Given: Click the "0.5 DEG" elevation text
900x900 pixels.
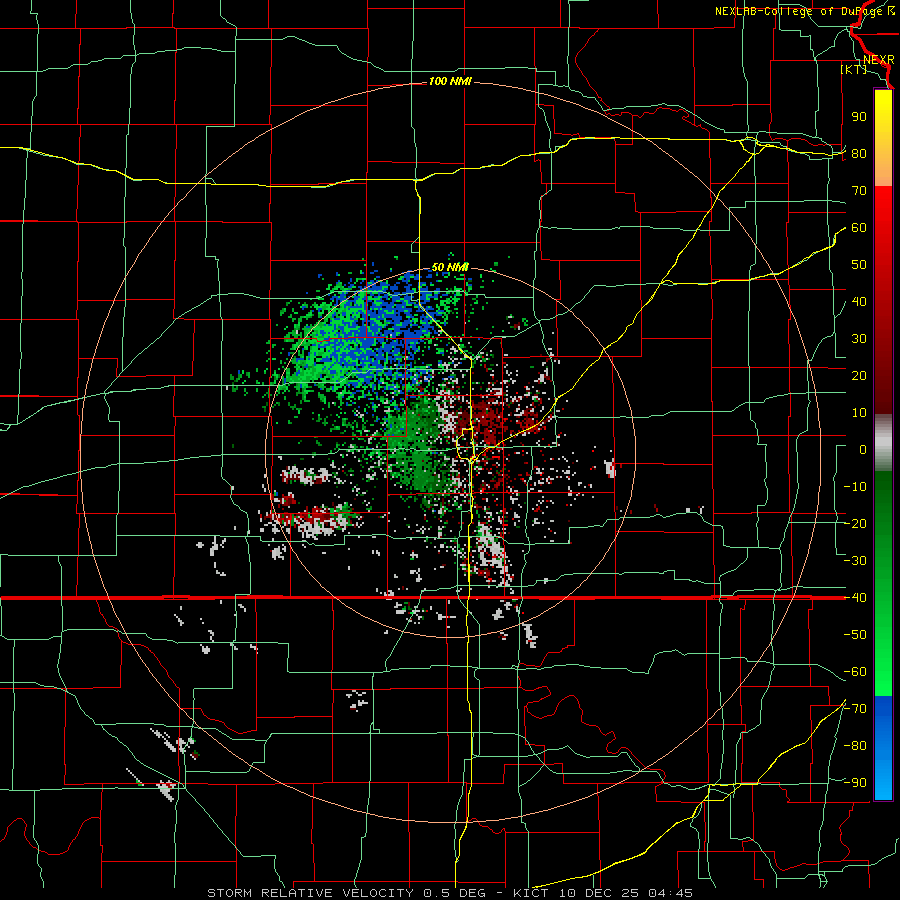Looking at the screenshot, I should pyautogui.click(x=455, y=893).
